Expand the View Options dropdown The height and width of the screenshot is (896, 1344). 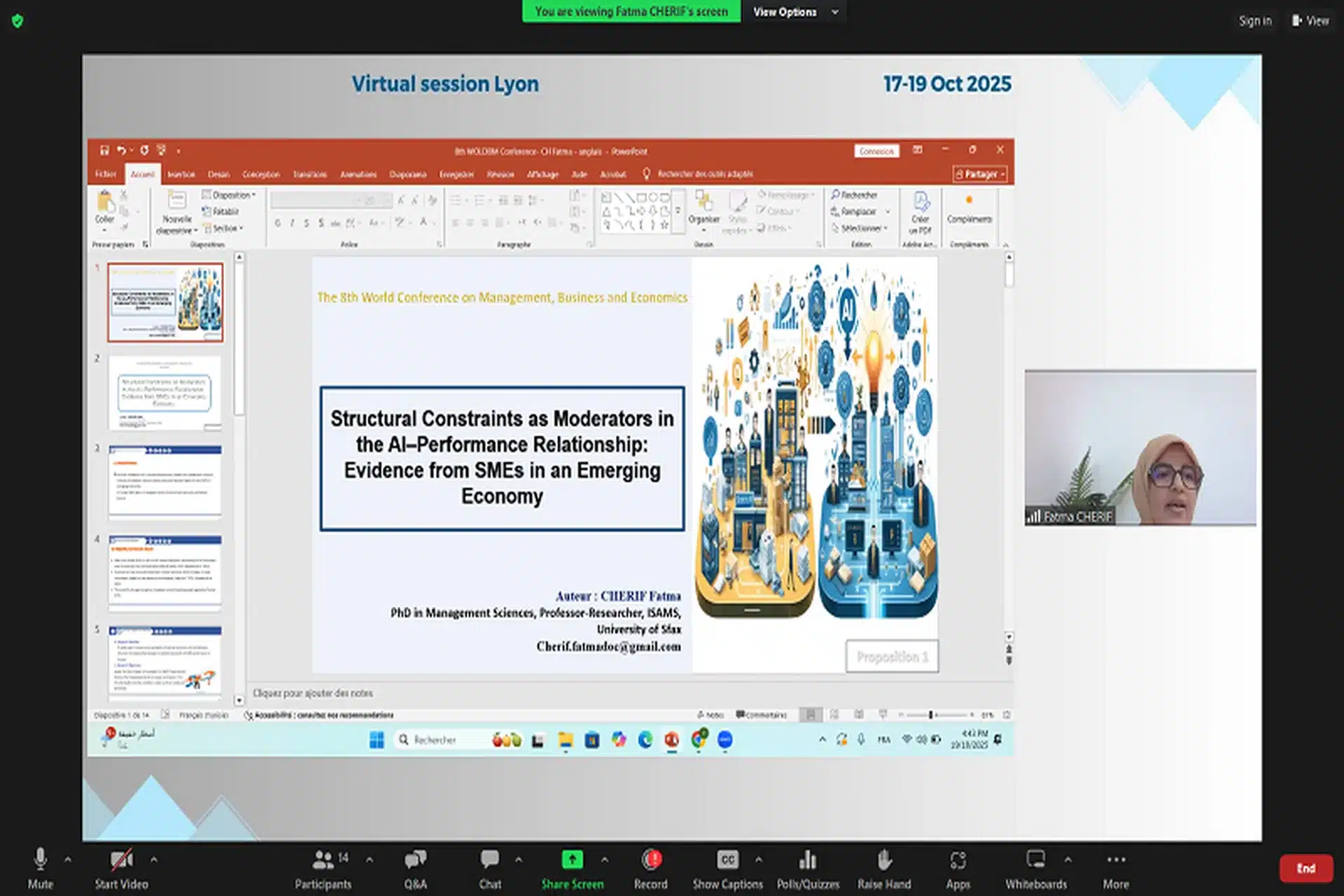794,12
